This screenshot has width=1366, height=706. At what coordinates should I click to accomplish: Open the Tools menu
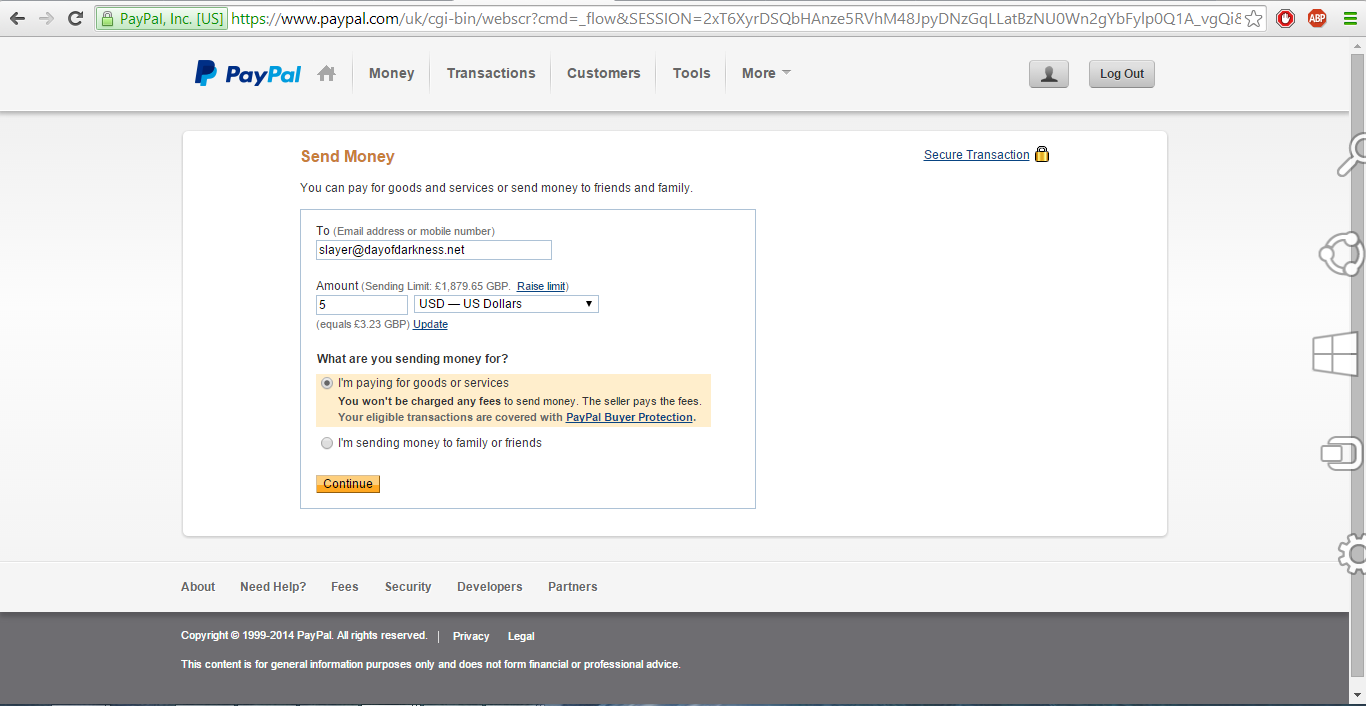pyautogui.click(x=691, y=73)
